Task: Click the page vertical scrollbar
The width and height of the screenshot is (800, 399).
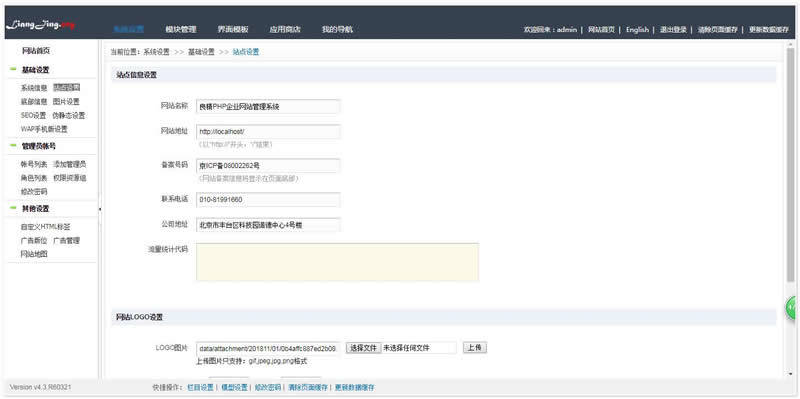Action: click(x=791, y=163)
